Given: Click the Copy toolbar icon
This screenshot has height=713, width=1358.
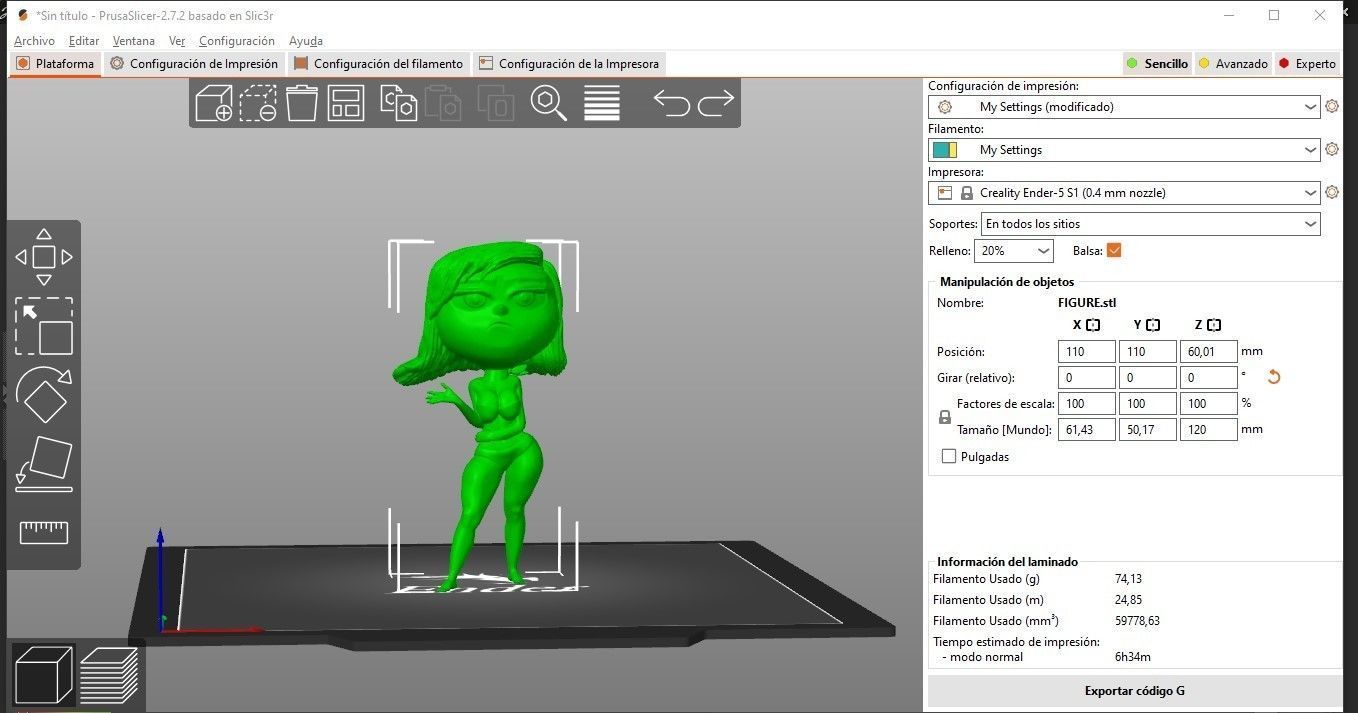Looking at the screenshot, I should point(399,103).
